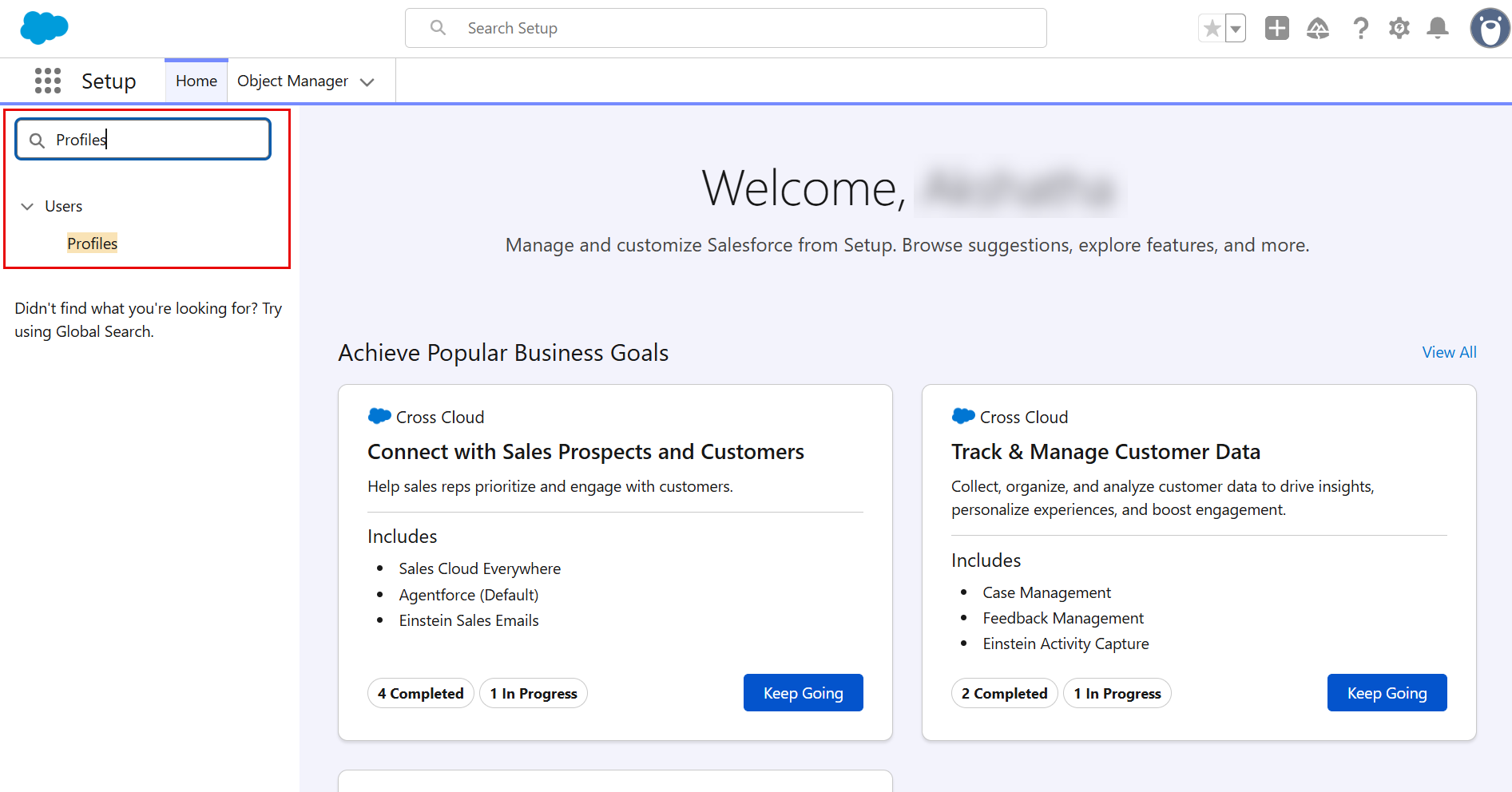Open the Global Actions plus icon
Viewport: 1512px width, 792px height.
point(1276,29)
